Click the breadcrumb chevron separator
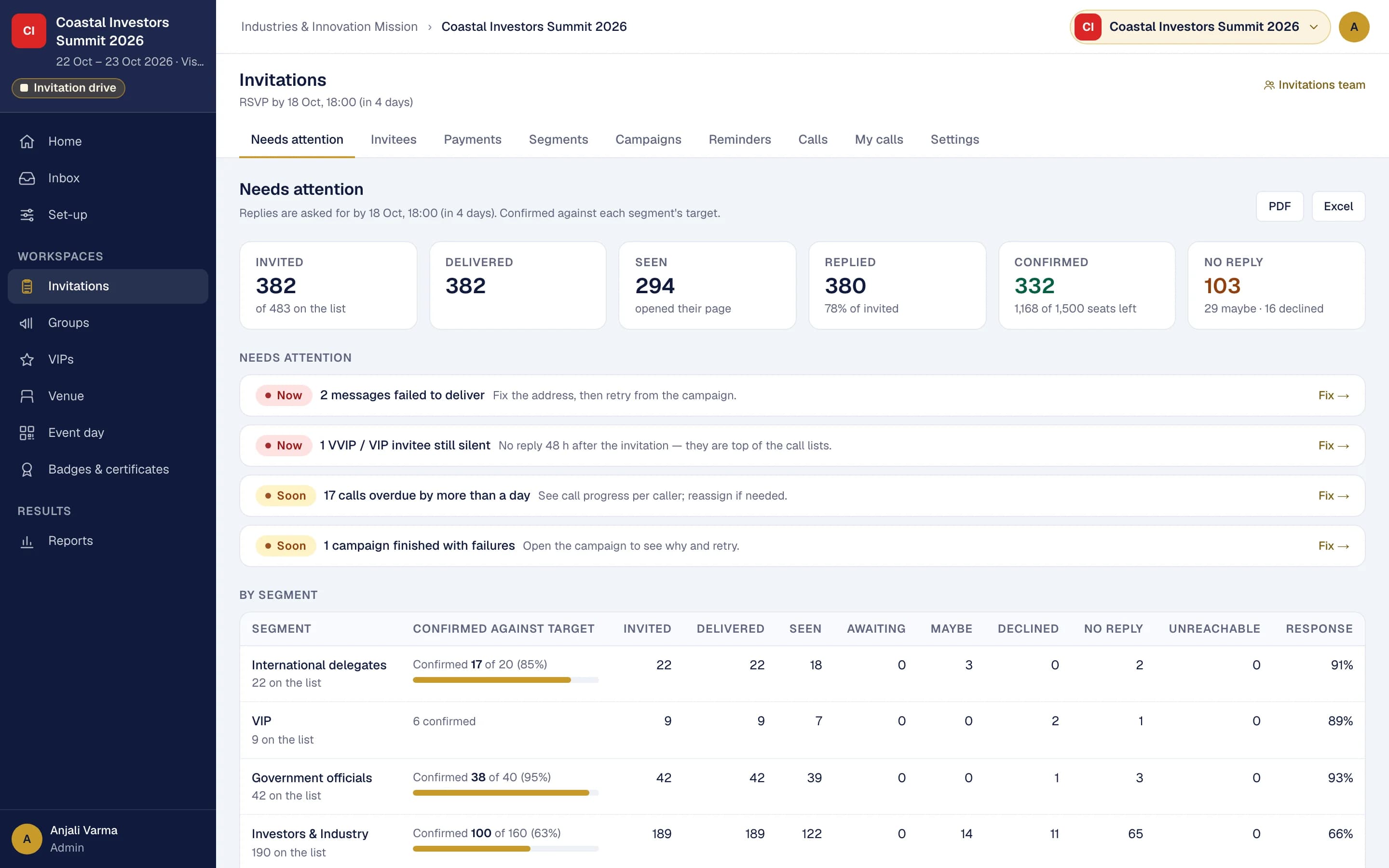The image size is (1389, 868). coord(429,27)
